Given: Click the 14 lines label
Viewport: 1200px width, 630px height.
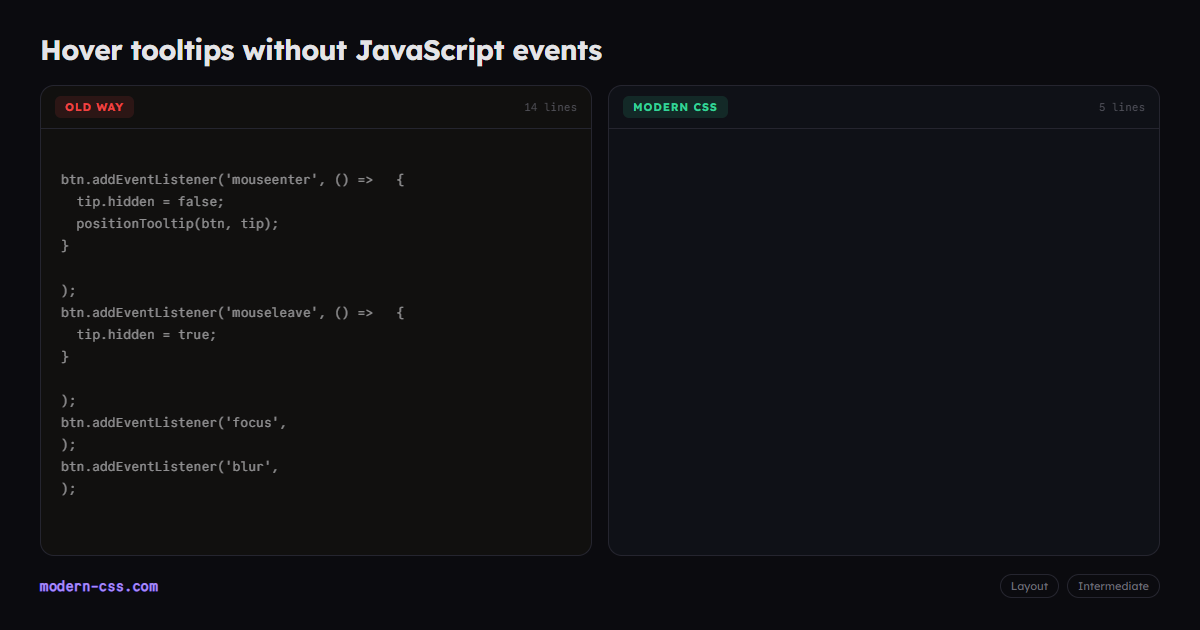Looking at the screenshot, I should tap(550, 107).
